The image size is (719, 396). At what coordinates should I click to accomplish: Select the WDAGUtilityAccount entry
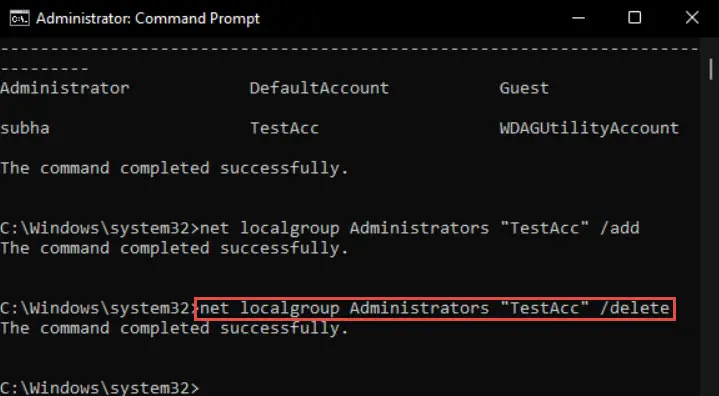click(589, 128)
